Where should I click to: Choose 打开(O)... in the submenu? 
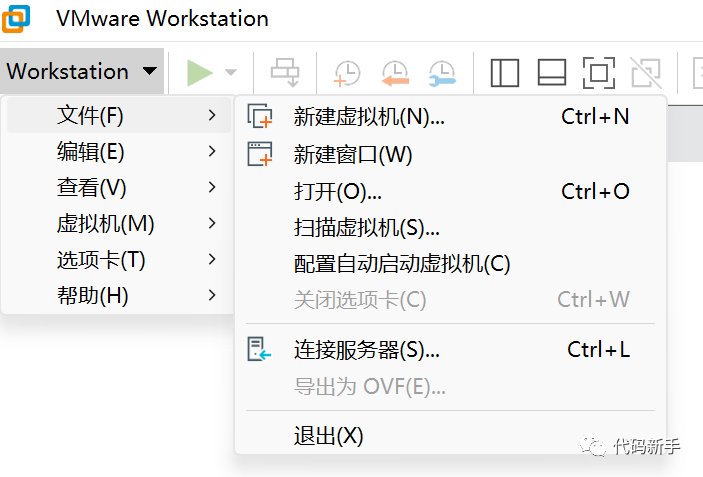tap(451, 191)
